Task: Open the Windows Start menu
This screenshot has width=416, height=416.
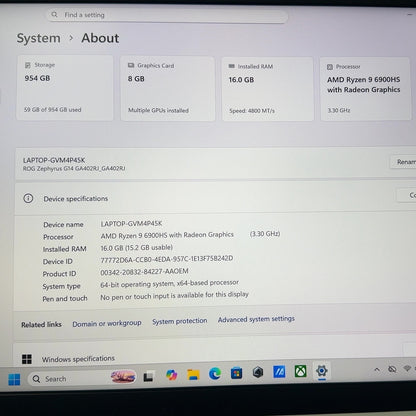Action: pyautogui.click(x=14, y=379)
